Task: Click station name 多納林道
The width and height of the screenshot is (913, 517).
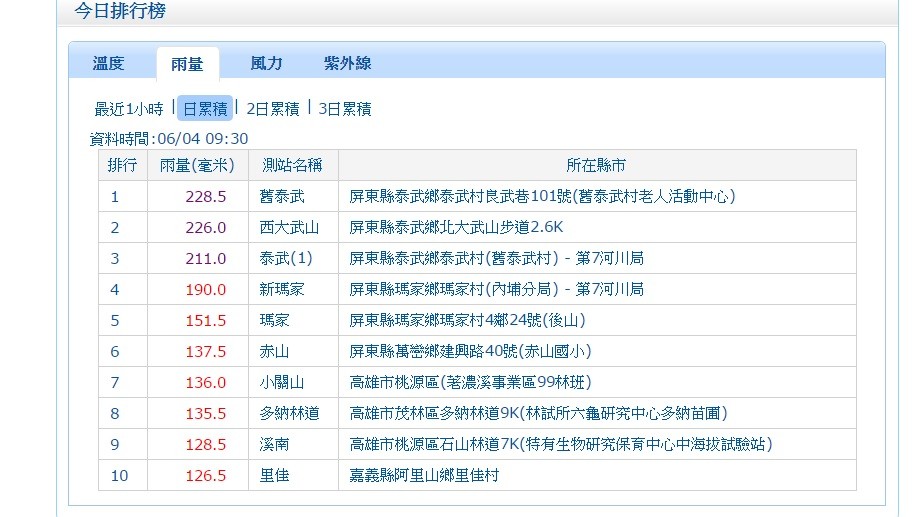Action: [x=289, y=413]
